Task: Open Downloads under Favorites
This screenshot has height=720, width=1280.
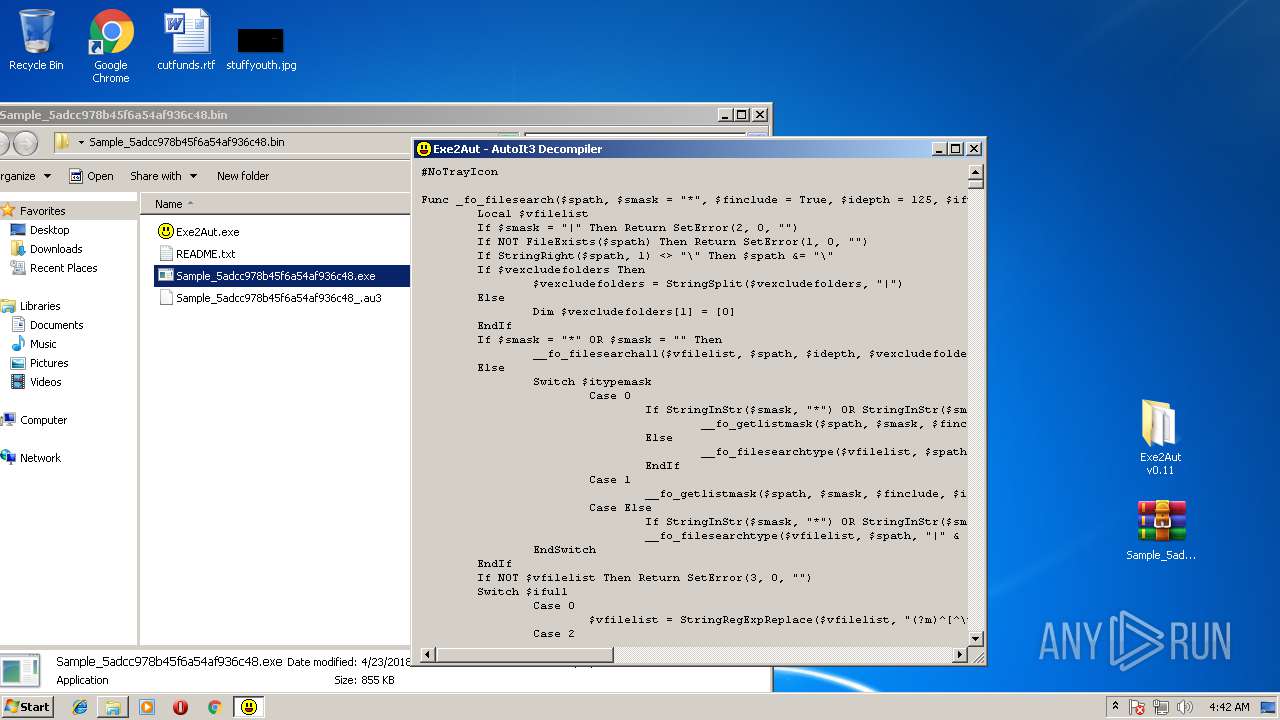Action: tap(56, 249)
